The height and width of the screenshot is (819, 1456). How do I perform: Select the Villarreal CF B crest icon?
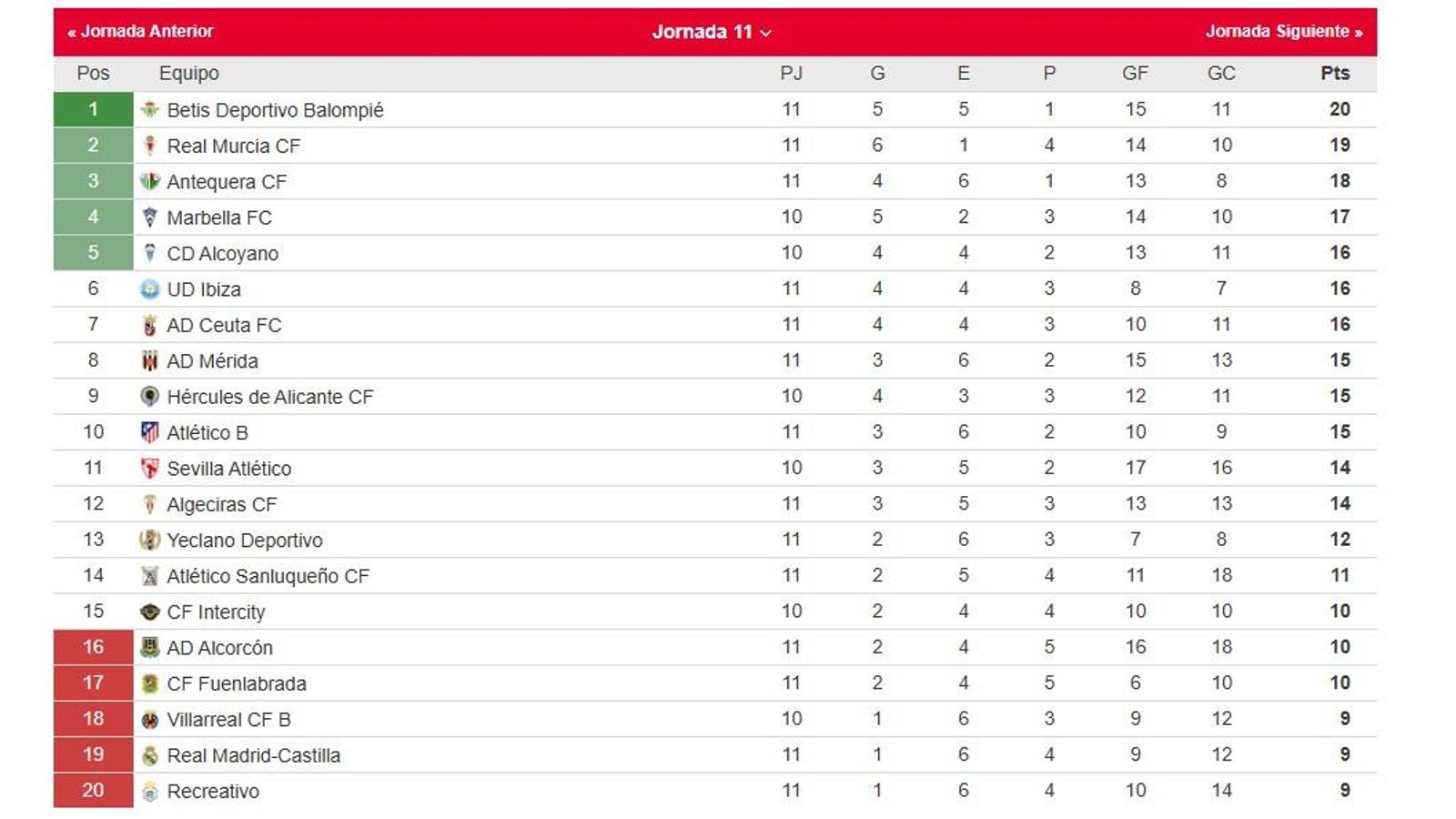[150, 719]
